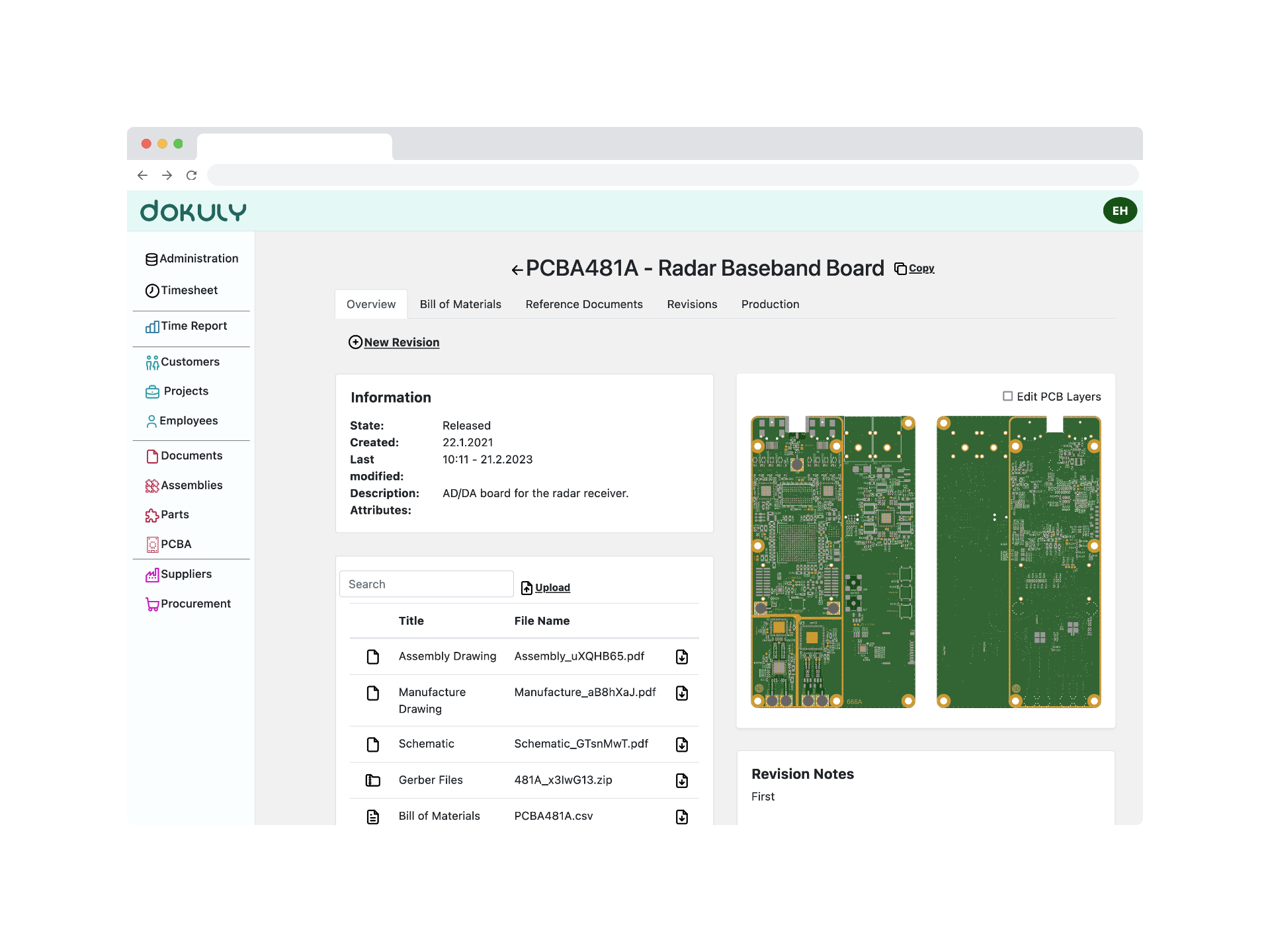Click the Upload button for files

[x=546, y=587]
